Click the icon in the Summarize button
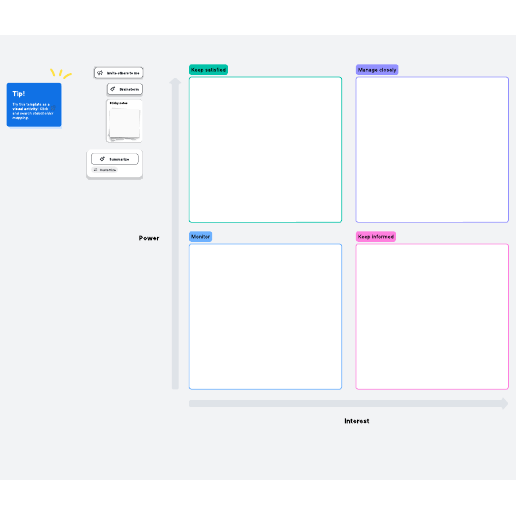The height and width of the screenshot is (516, 516). (102, 159)
